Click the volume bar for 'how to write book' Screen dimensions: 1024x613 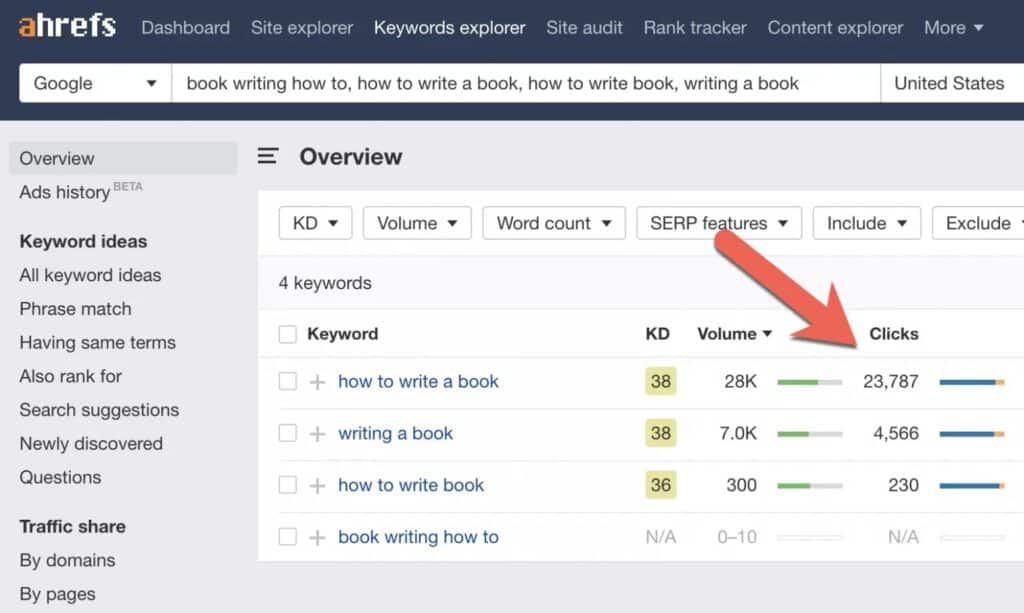810,486
